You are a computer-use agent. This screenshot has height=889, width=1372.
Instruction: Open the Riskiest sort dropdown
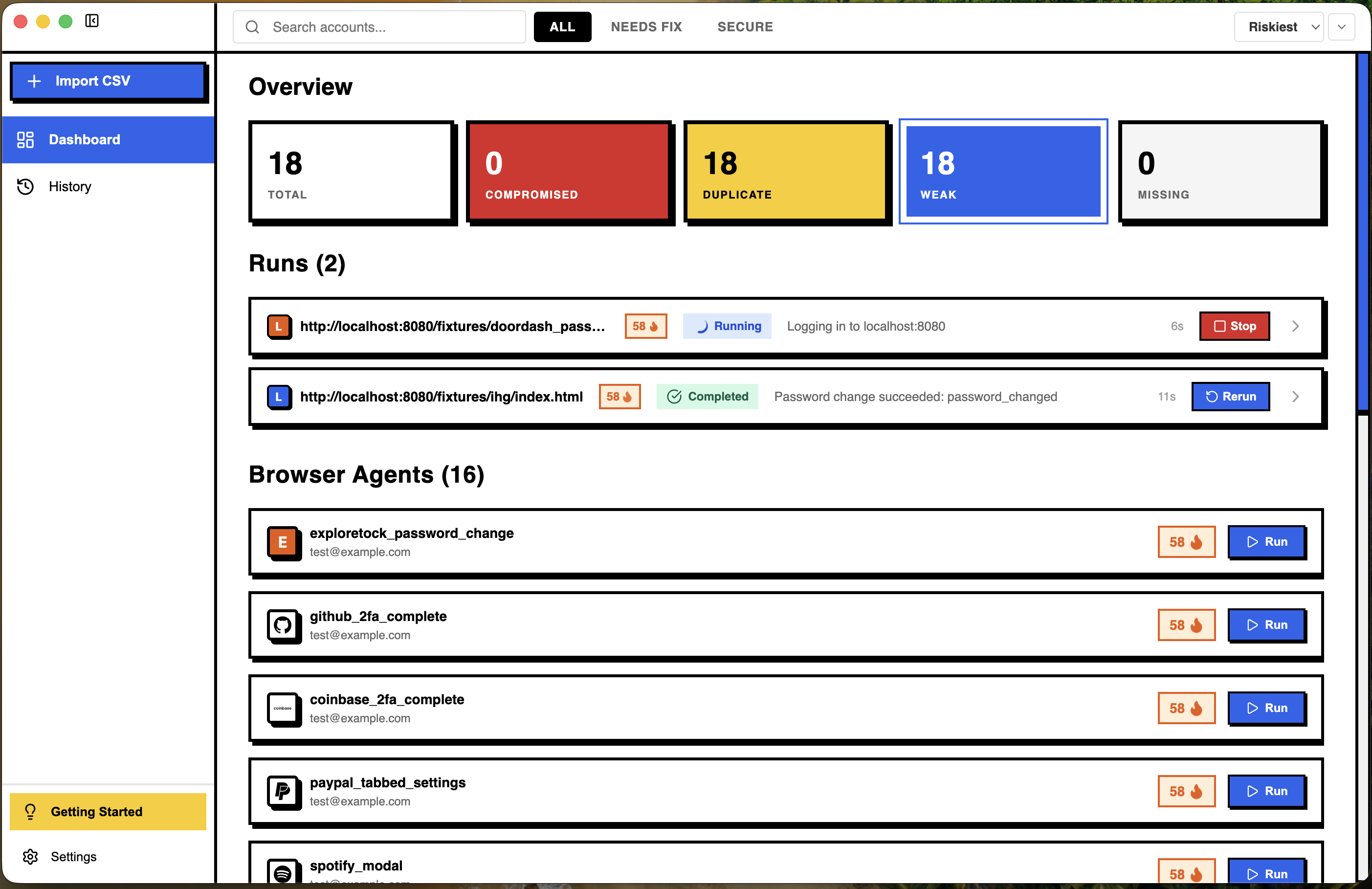(1279, 26)
